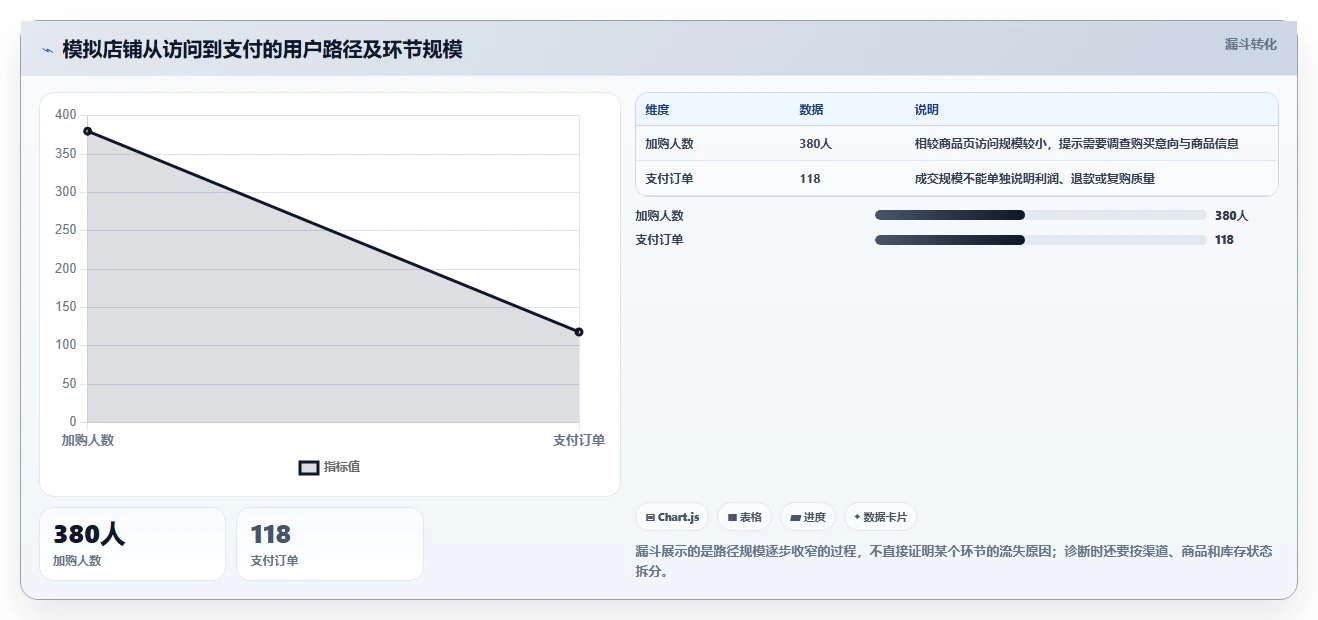Click the 漏斗展示的是路径规模 footnote text
Image resolution: width=1318 pixels, height=620 pixels.
pos(954,561)
